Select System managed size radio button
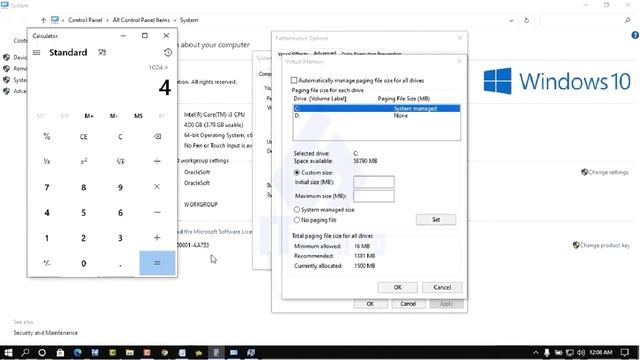This screenshot has height=360, width=640. pos(297,209)
